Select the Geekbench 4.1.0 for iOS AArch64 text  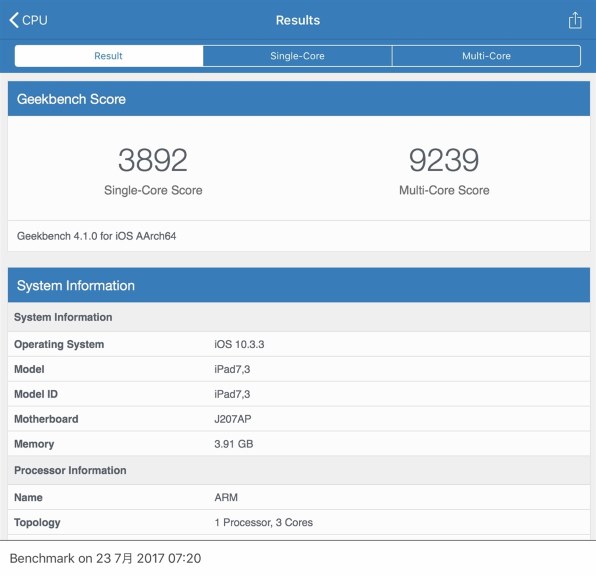click(x=97, y=236)
